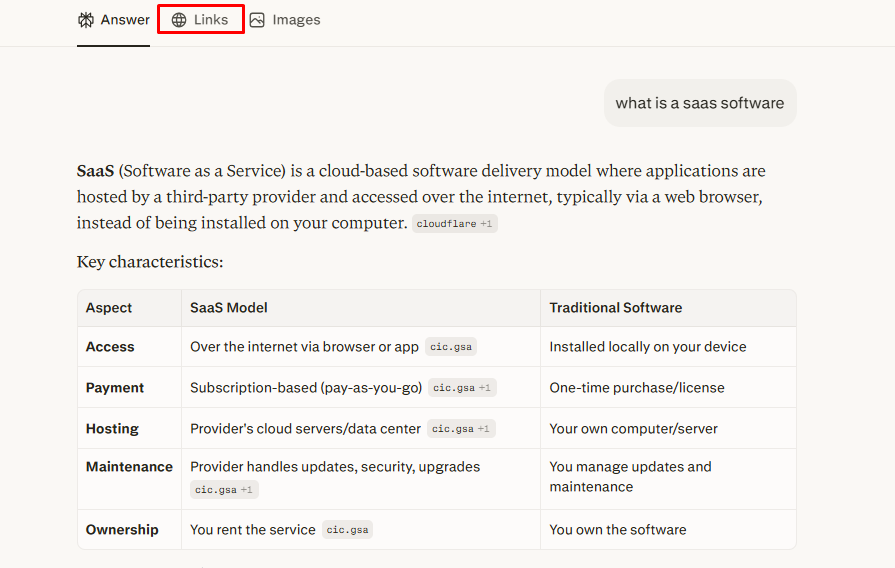Switch to the Images tab
The height and width of the screenshot is (568, 895).
point(285,20)
